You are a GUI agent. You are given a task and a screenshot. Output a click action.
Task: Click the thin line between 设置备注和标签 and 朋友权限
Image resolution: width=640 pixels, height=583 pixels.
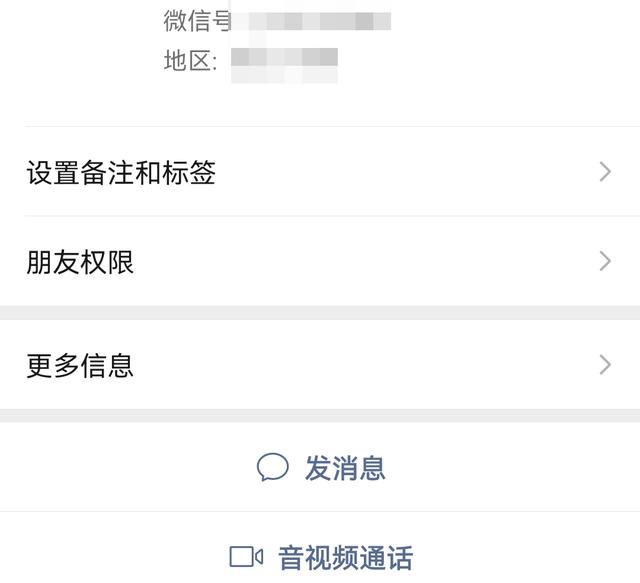(x=332, y=216)
